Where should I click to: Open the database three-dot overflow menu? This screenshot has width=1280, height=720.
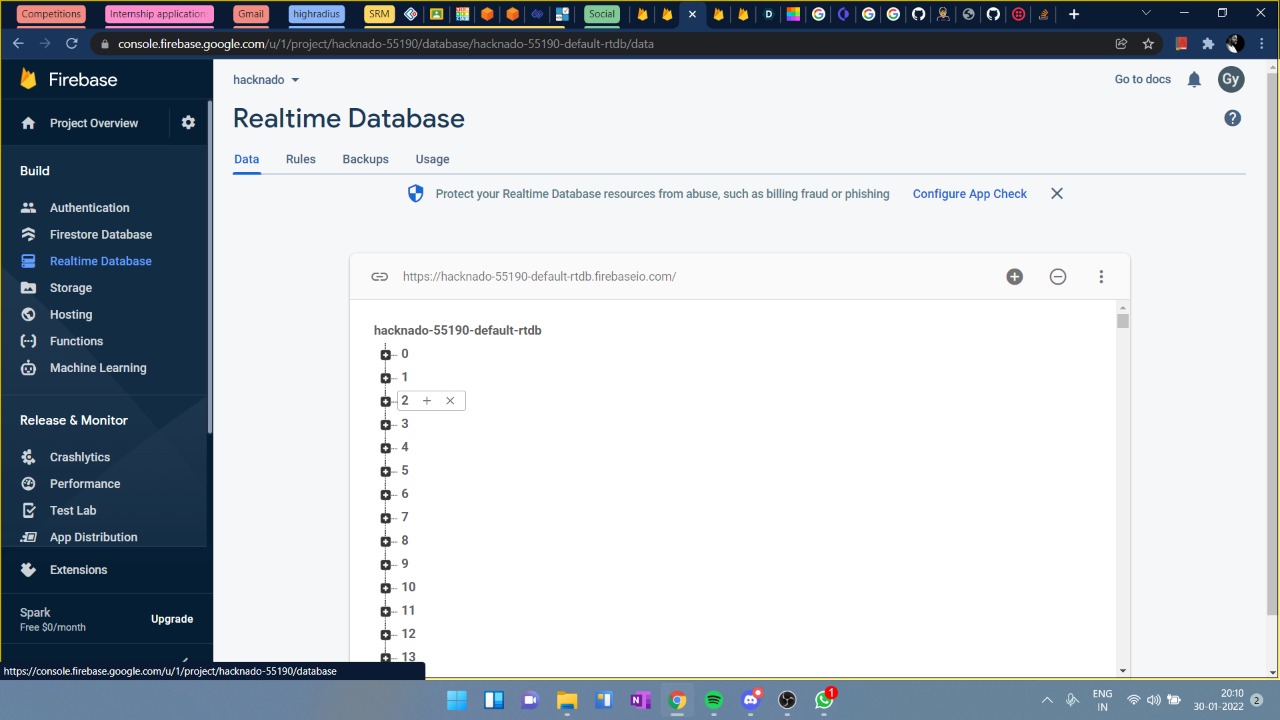tap(1101, 277)
